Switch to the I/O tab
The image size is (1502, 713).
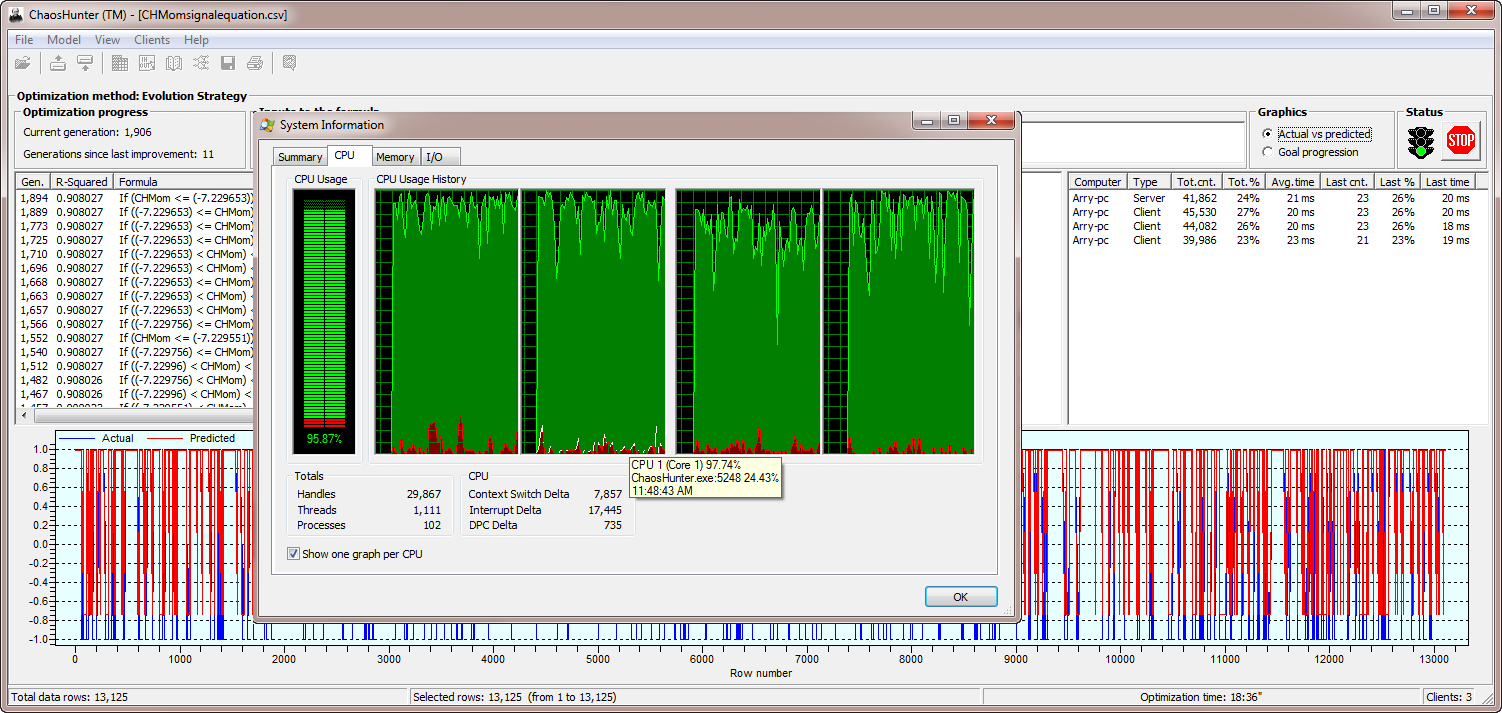[x=440, y=157]
